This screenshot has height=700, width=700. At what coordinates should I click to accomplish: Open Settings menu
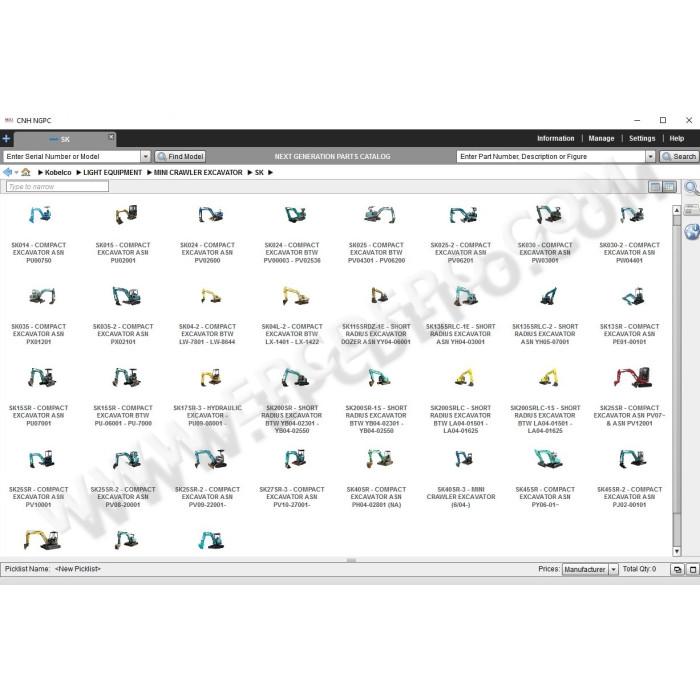point(642,138)
